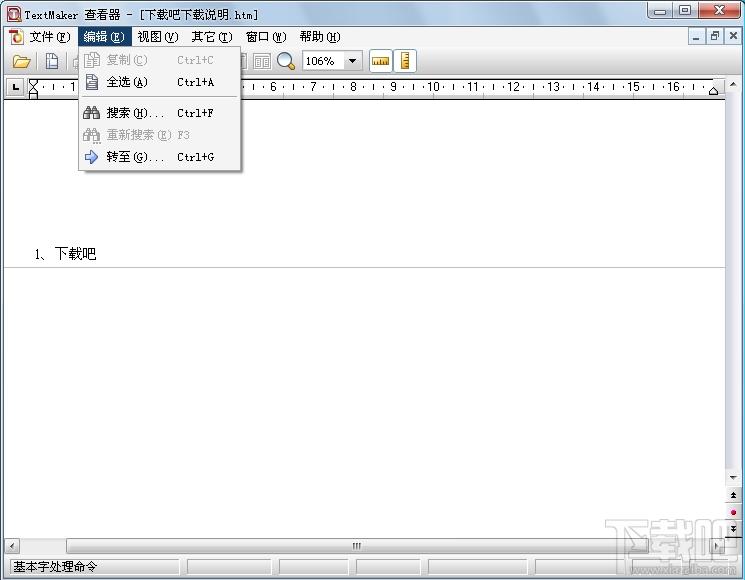Image resolution: width=745 pixels, height=580 pixels.
Task: Open the 文件(F) menu
Action: [50, 37]
